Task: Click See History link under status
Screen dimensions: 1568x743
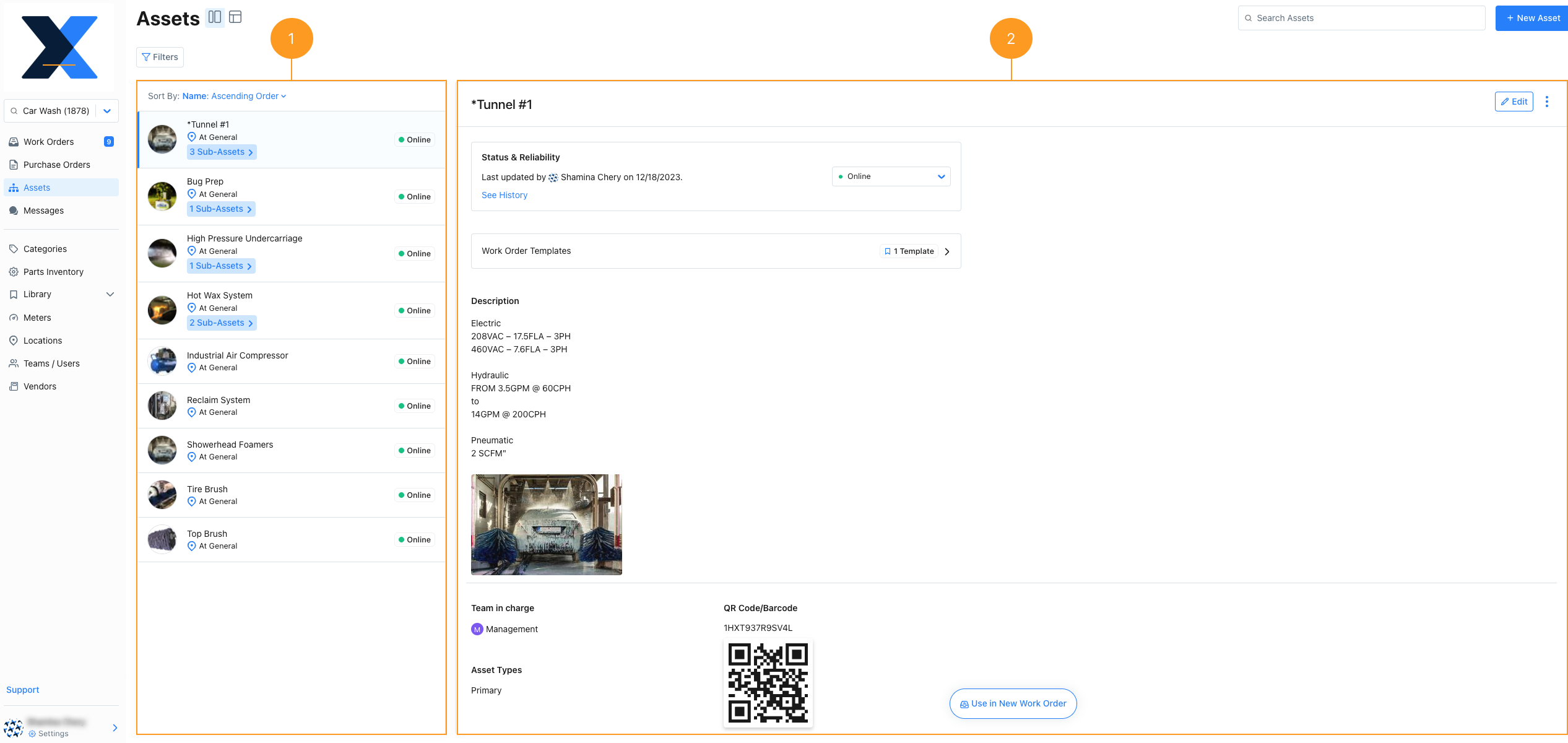Action: (504, 194)
